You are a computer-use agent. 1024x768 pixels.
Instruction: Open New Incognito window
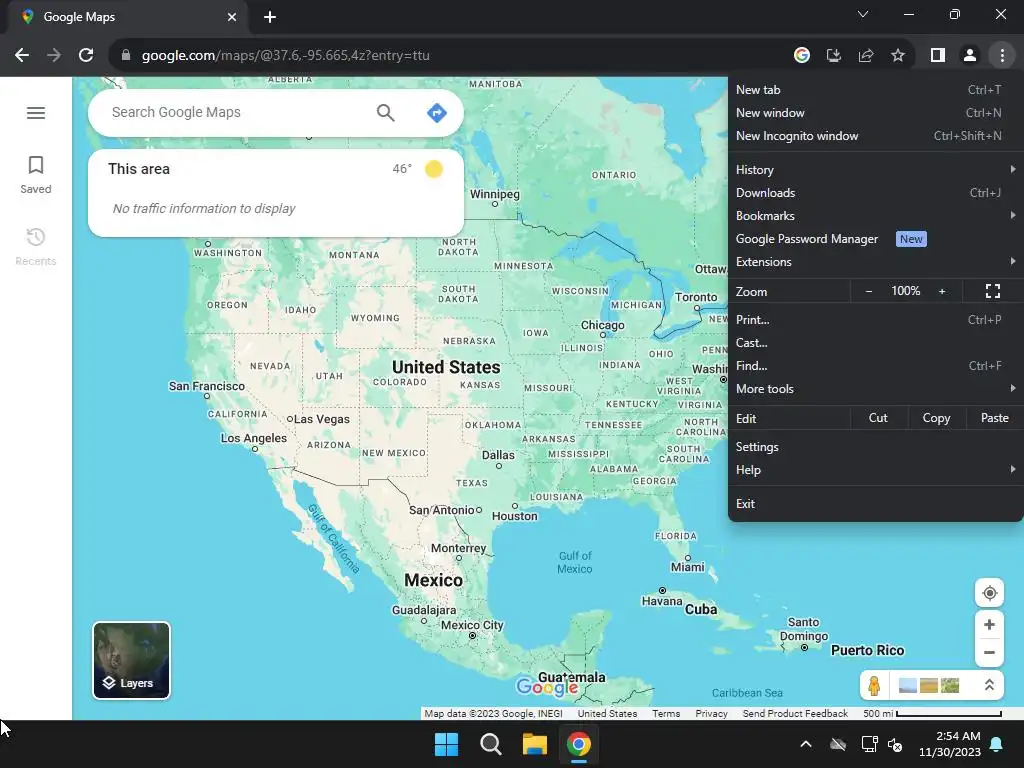pyautogui.click(x=875, y=136)
